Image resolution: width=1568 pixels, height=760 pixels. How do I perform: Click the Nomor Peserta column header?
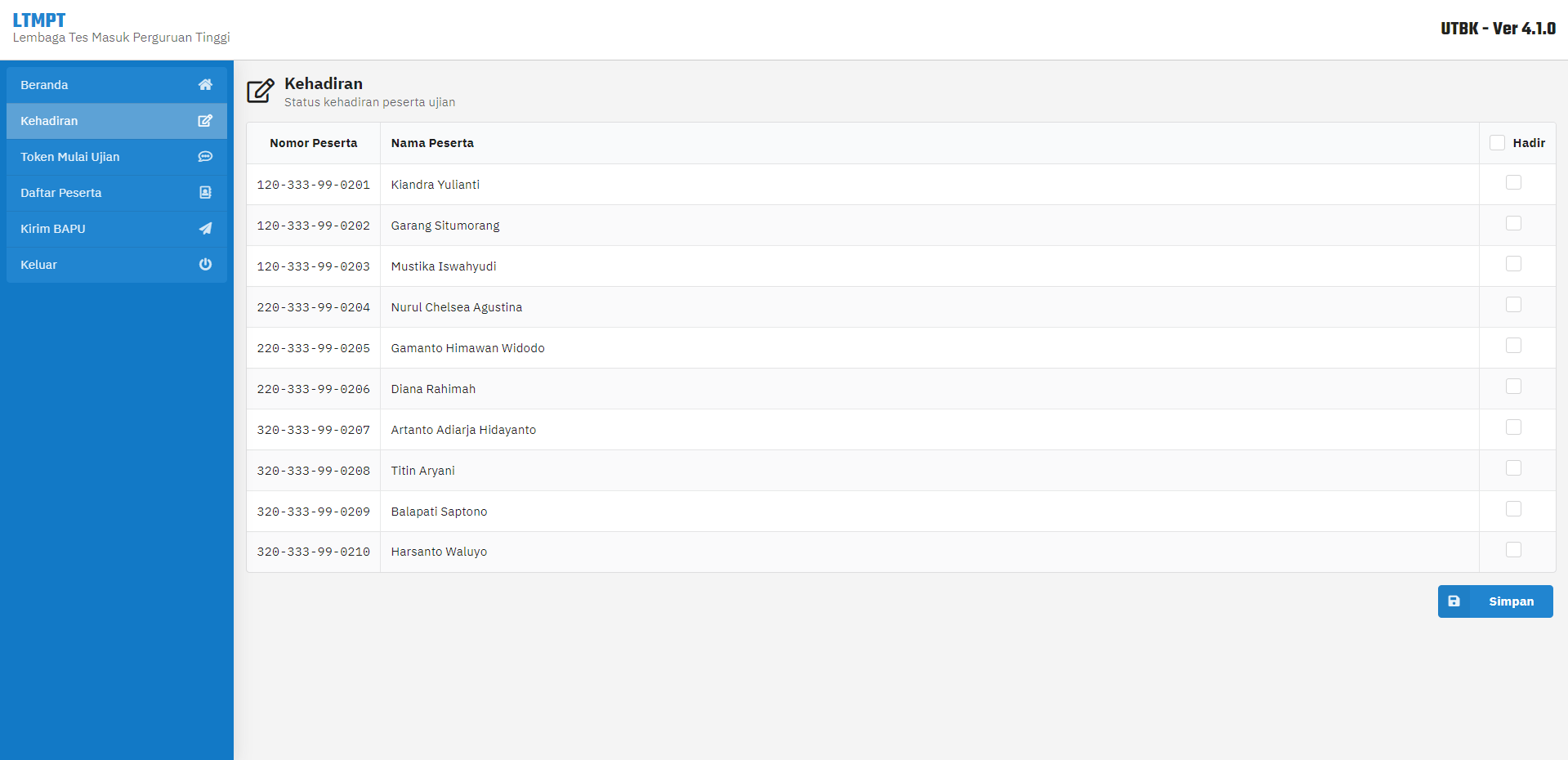[314, 143]
